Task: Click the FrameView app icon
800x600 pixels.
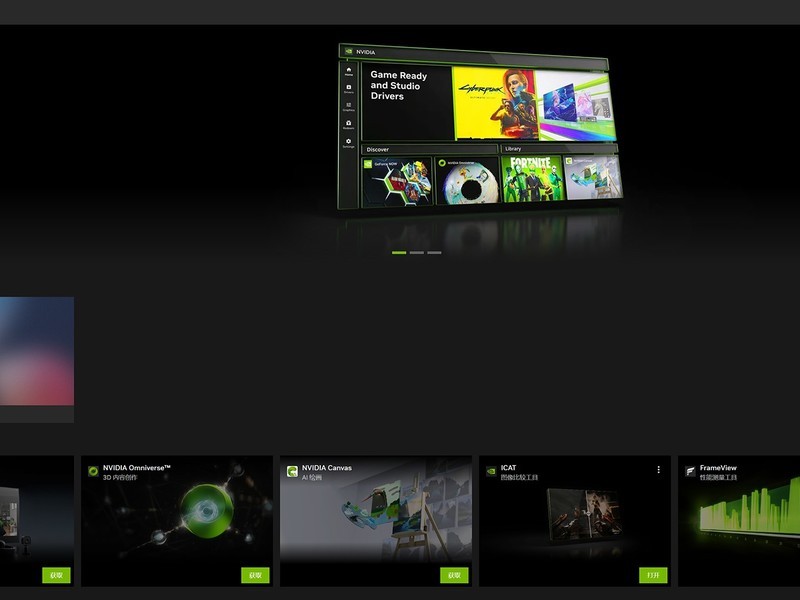Action: (690, 471)
